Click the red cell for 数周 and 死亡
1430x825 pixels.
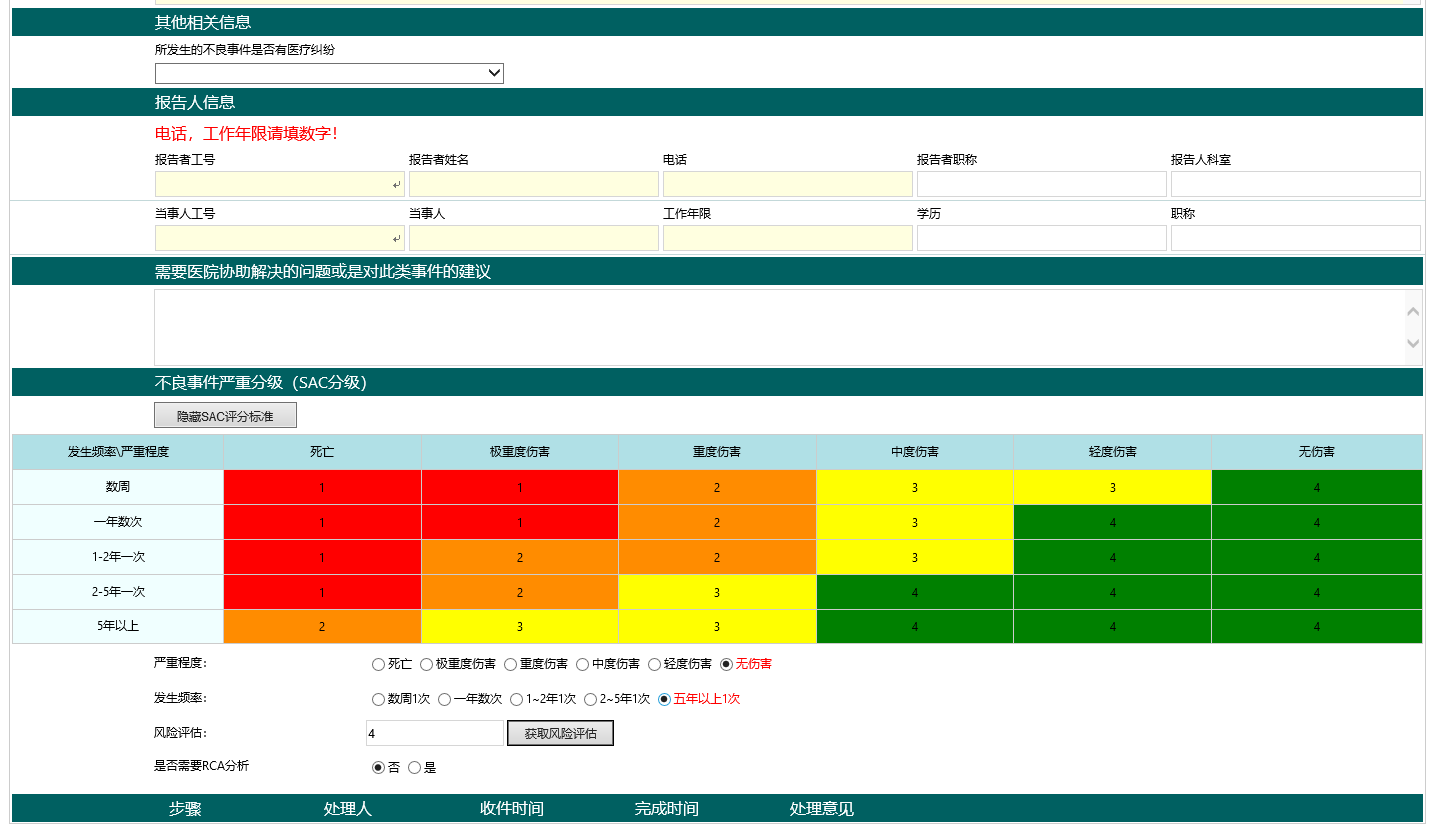(x=322, y=487)
